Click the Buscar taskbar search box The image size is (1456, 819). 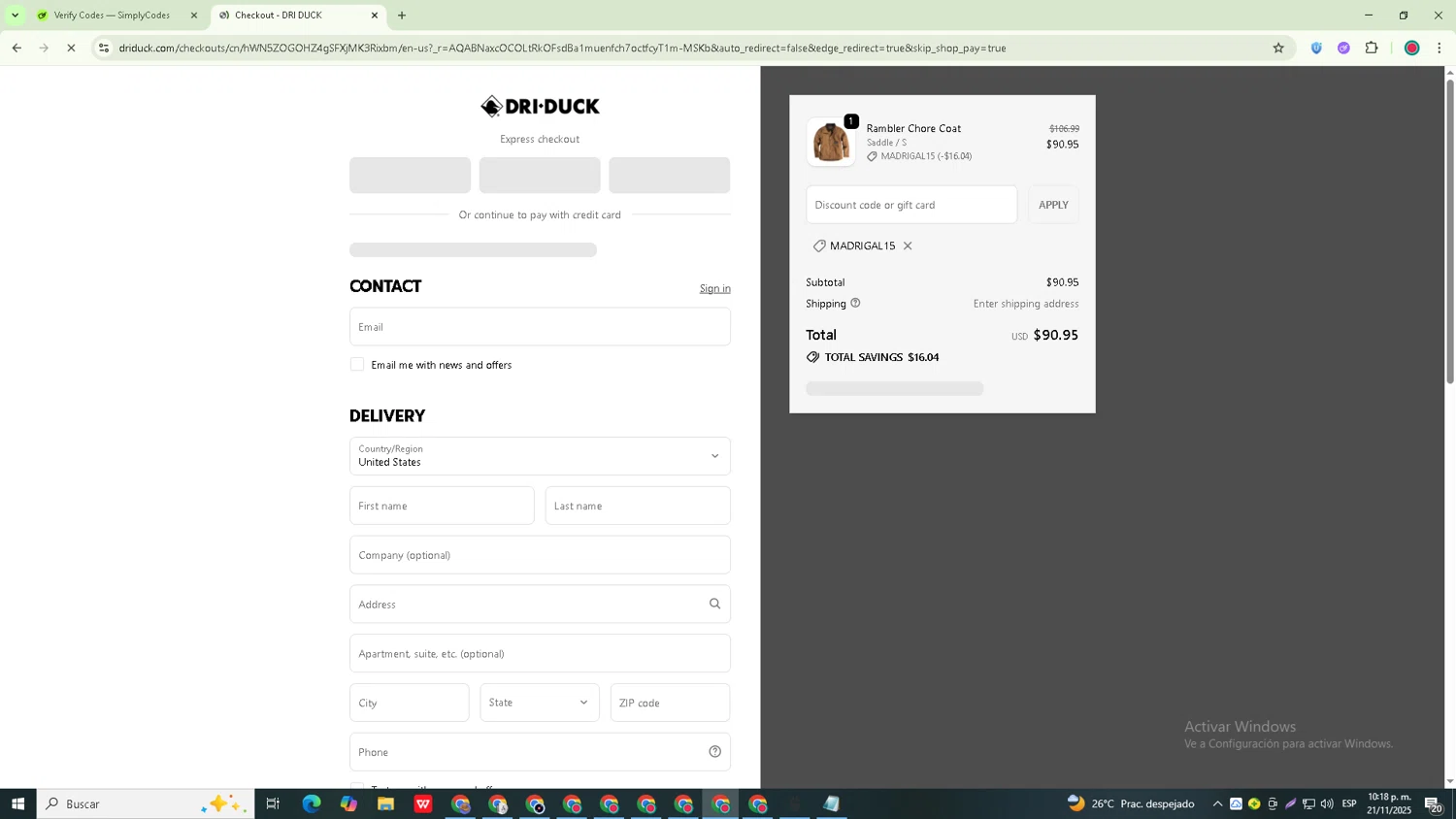tap(146, 803)
